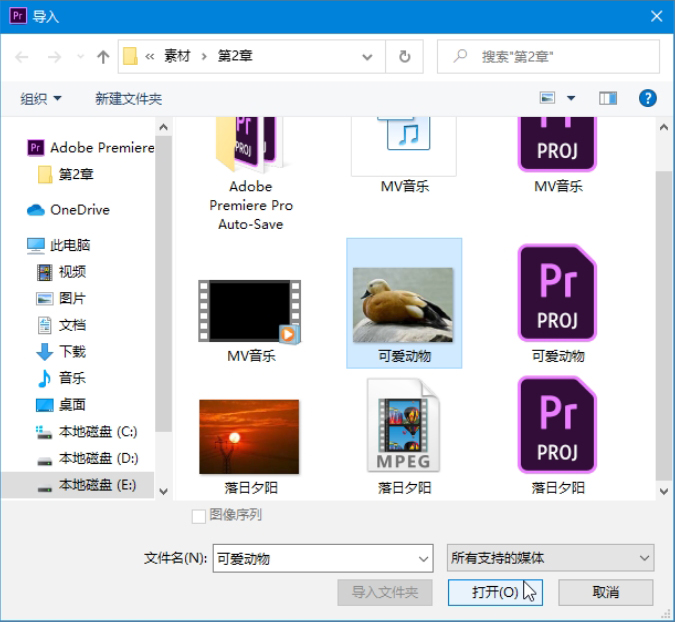This screenshot has height=622, width=675.
Task: Click 打开(O) button
Action: 495,592
